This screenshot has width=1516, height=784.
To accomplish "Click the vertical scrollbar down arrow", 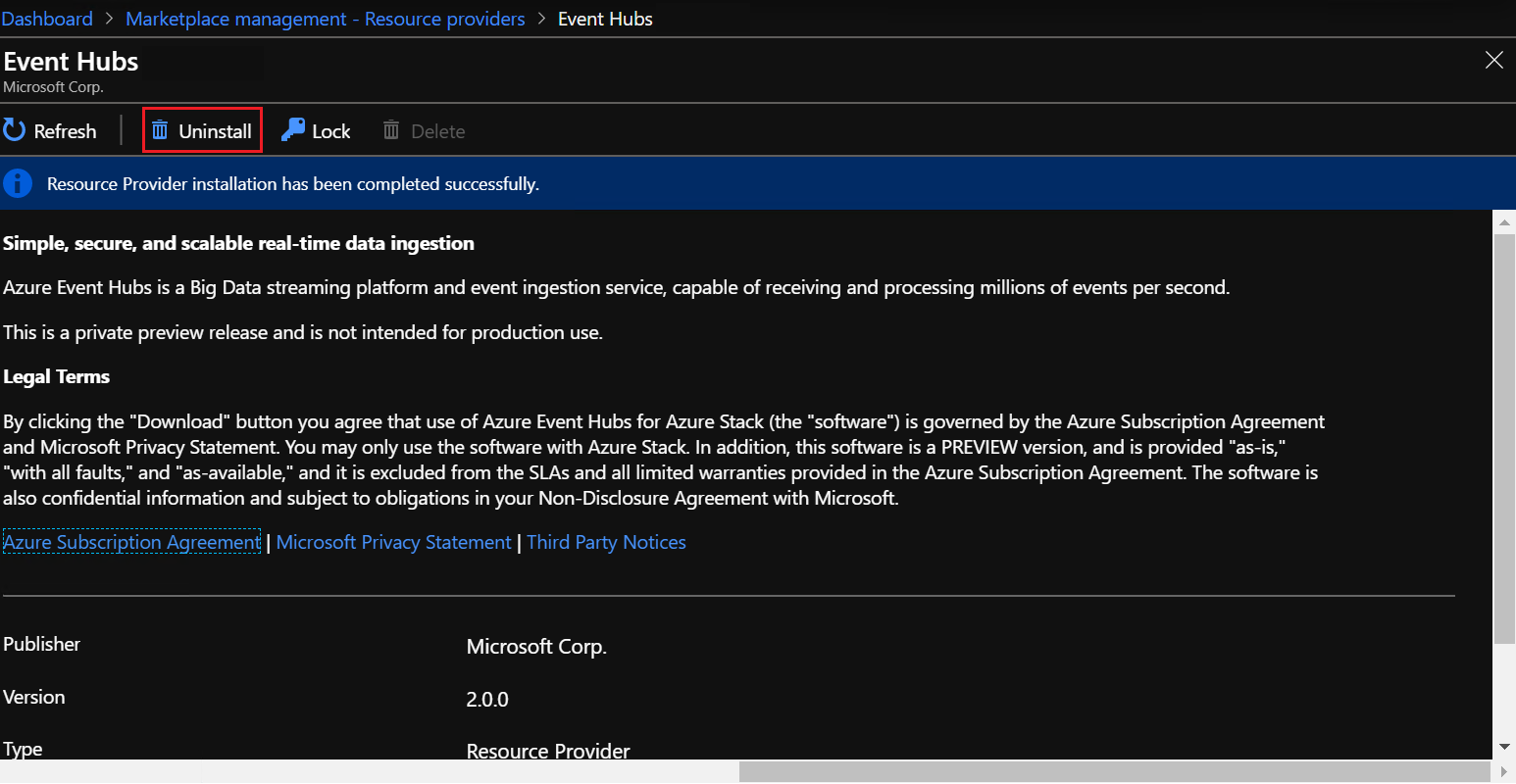I will (x=1504, y=747).
